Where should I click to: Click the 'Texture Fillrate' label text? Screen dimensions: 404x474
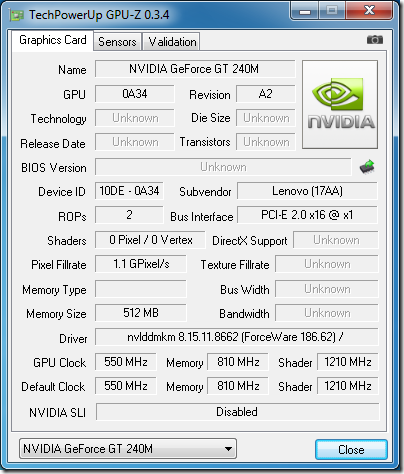pos(235,265)
